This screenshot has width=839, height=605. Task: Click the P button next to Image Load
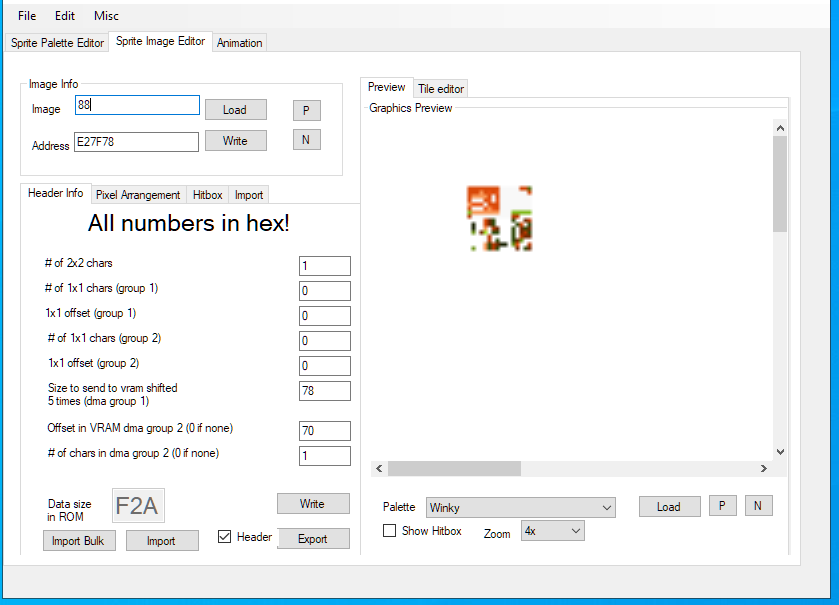tap(306, 110)
